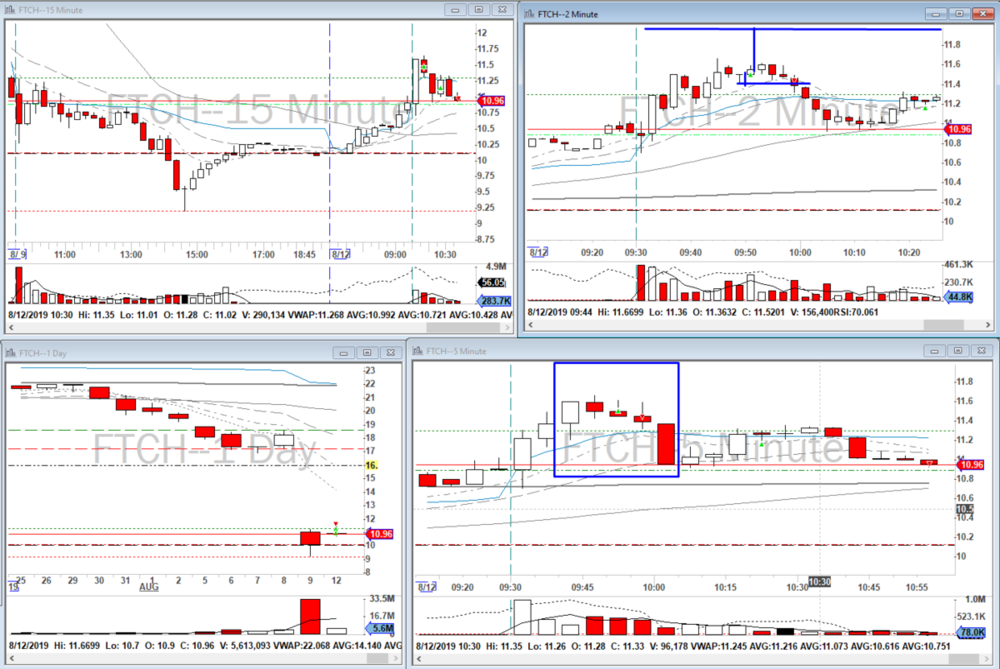Click the horizontal scrollbar thumb in 2 Minute chart

pyautogui.click(x=937, y=325)
